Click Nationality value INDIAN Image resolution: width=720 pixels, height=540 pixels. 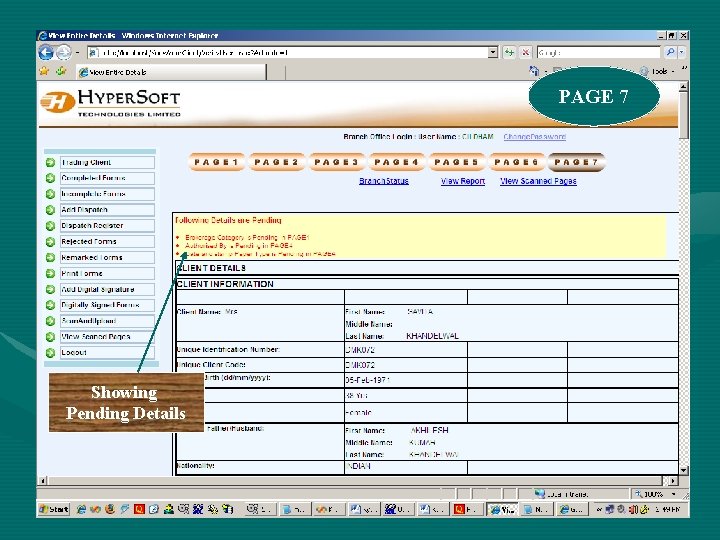pyautogui.click(x=358, y=467)
